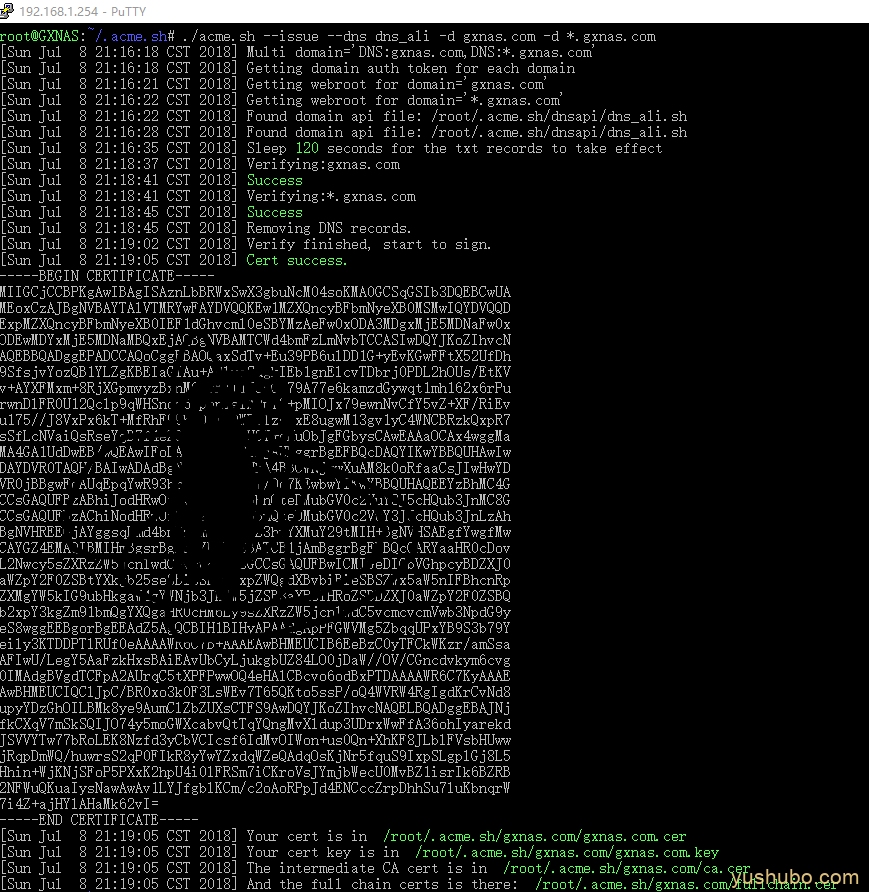
Task: Click the gxnas.com.key file path
Action: coord(563,852)
